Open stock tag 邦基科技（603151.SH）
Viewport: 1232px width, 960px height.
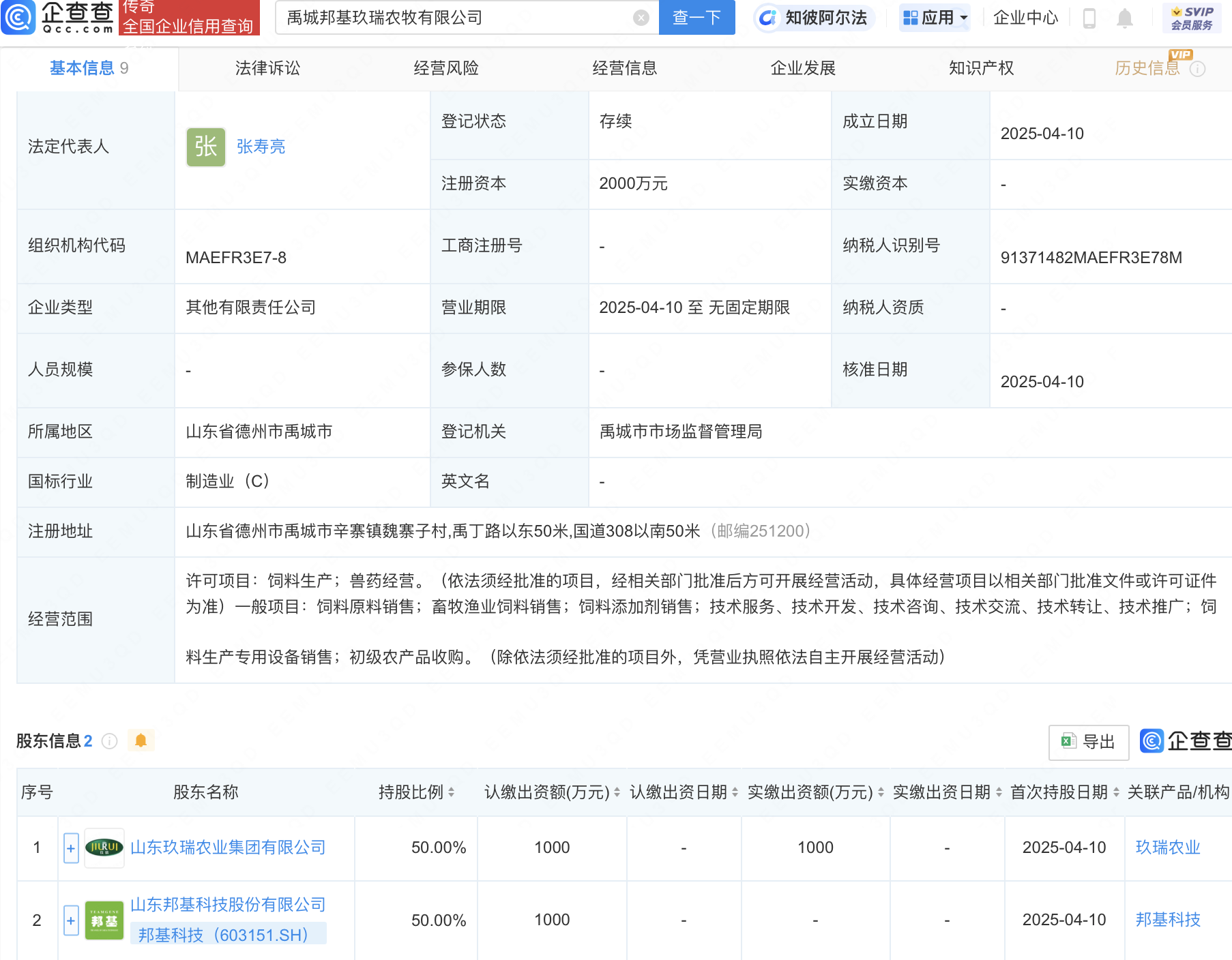point(228,934)
